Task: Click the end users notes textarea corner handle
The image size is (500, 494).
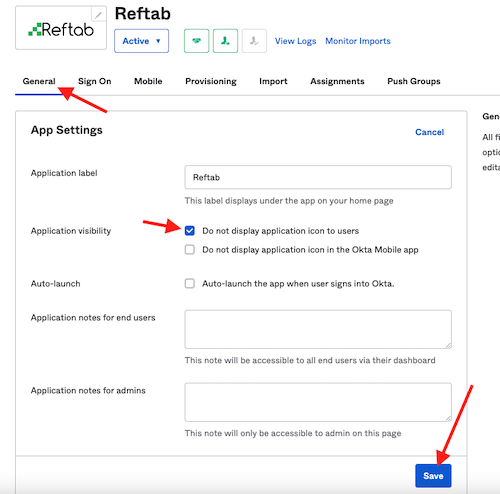Action: [x=448, y=346]
